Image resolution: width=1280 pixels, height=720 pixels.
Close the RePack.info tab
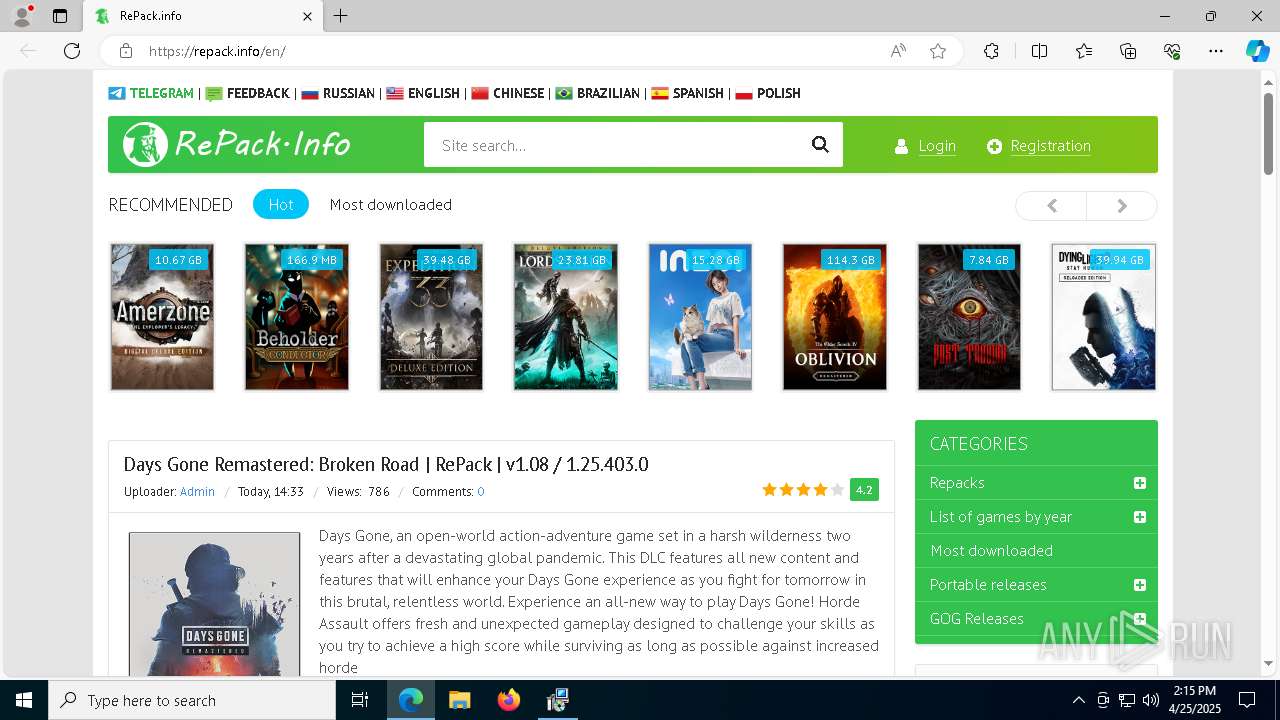[x=308, y=16]
